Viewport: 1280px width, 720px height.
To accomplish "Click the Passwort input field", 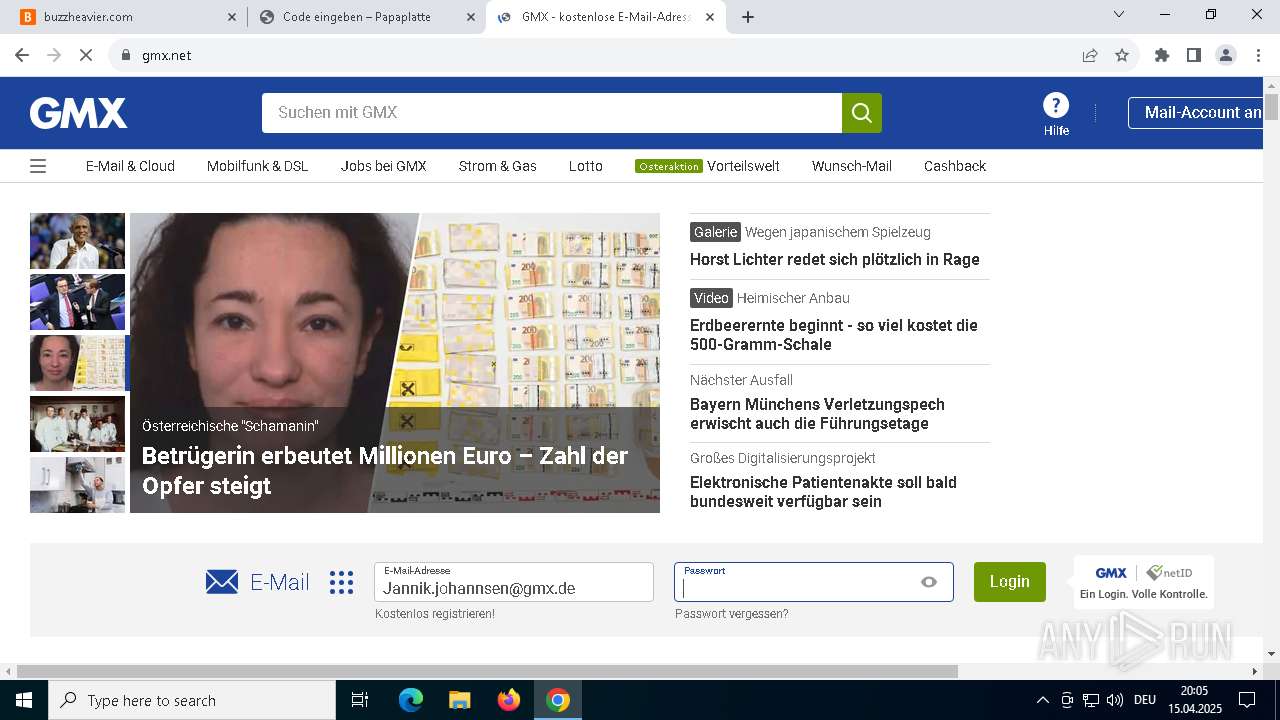I will pyautogui.click(x=814, y=582).
